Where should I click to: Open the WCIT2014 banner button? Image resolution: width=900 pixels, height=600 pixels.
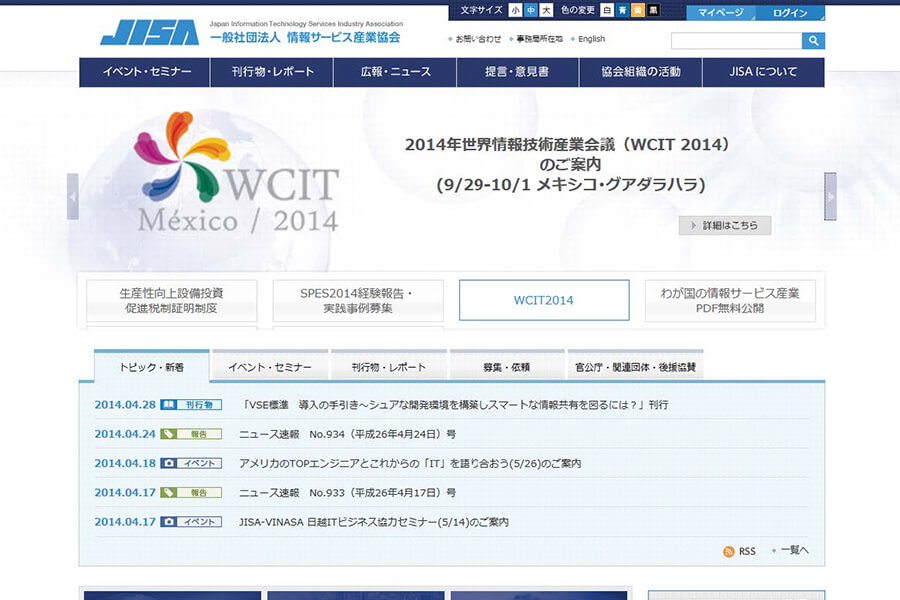click(544, 300)
